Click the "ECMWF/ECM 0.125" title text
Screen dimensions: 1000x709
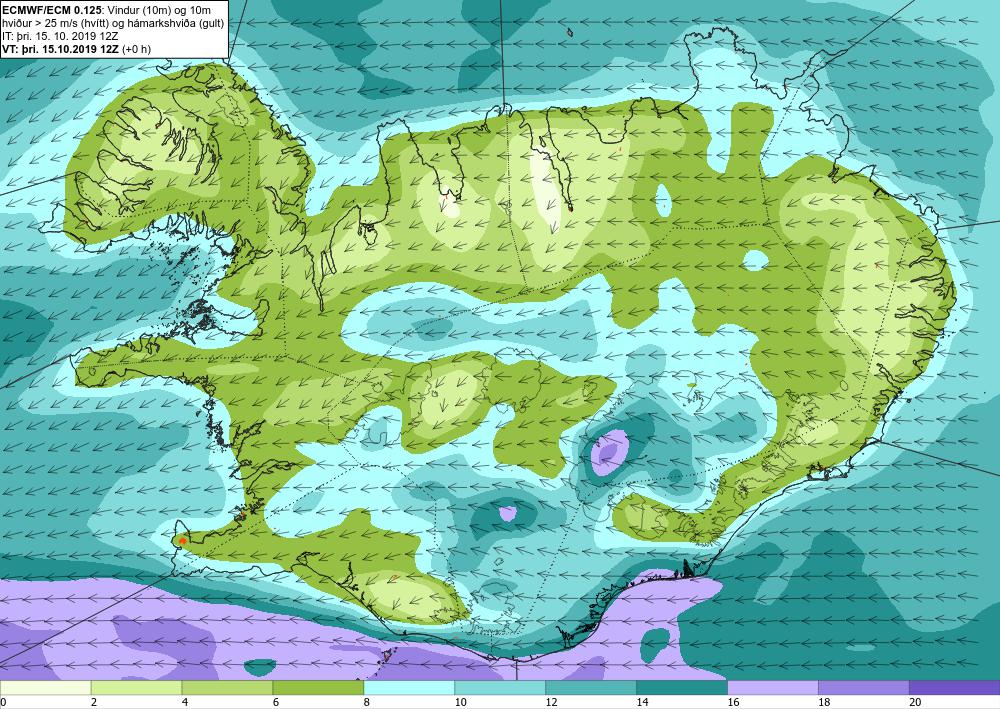pyautogui.click(x=52, y=10)
